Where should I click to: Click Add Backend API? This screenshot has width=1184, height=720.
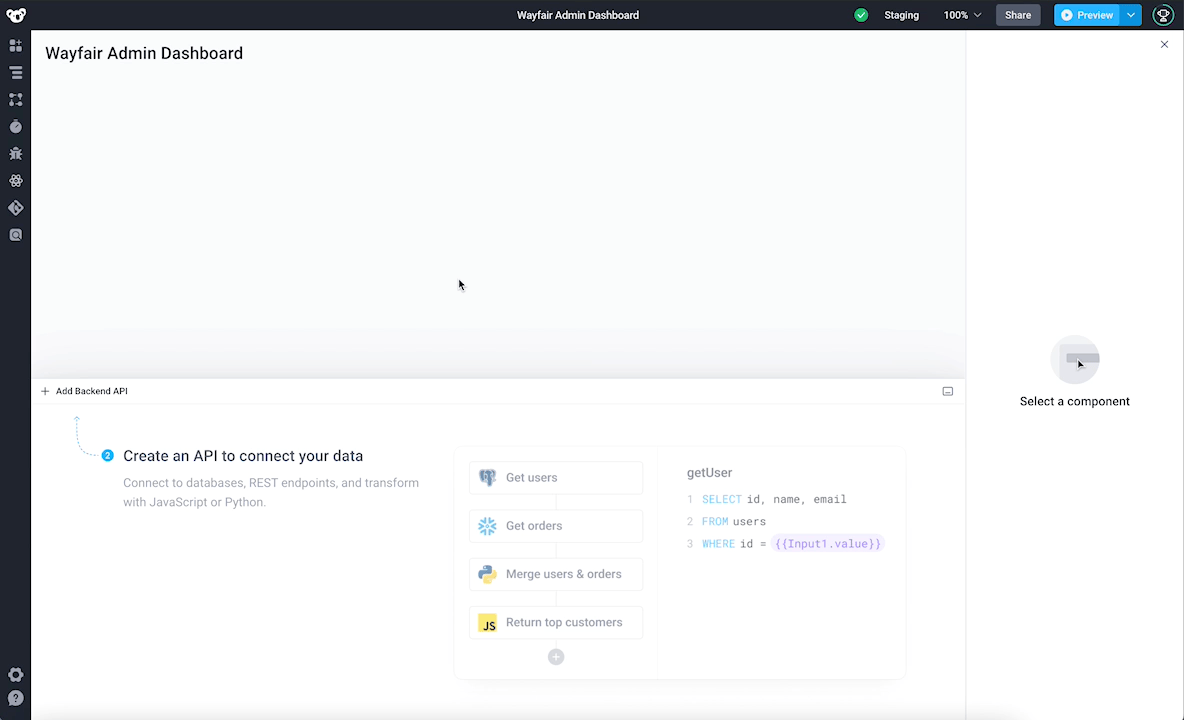click(x=84, y=391)
